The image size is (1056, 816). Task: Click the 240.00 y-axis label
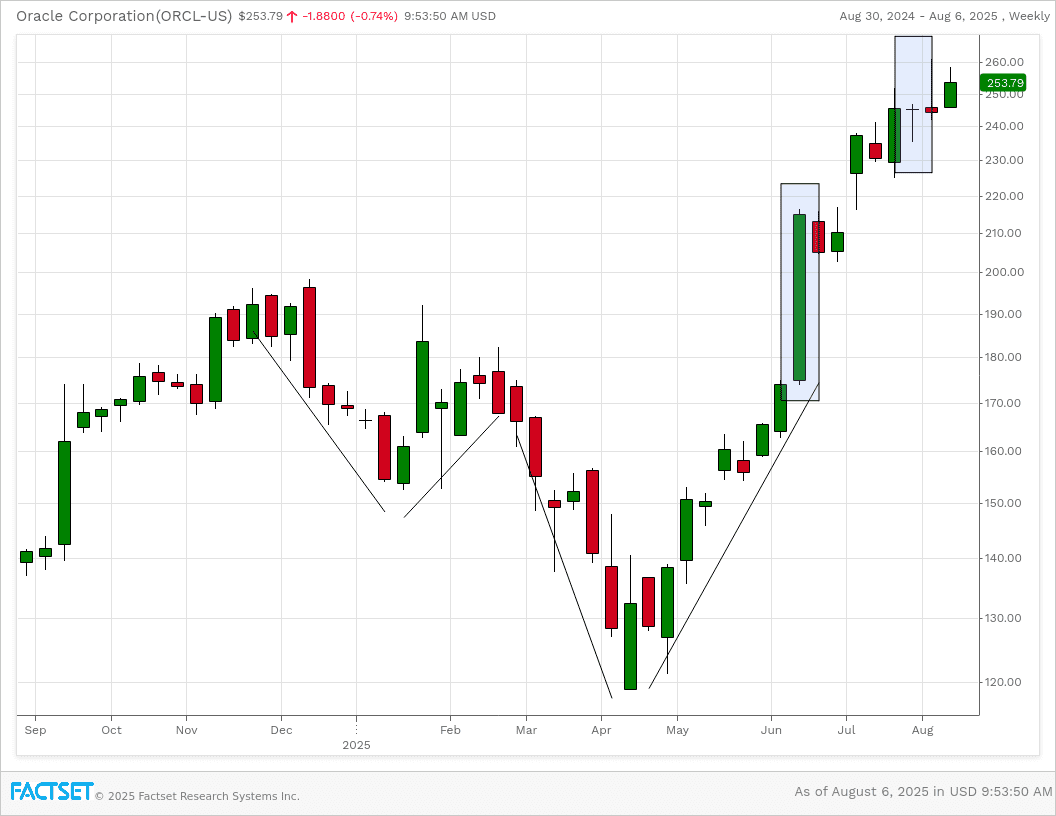[x=1004, y=127]
